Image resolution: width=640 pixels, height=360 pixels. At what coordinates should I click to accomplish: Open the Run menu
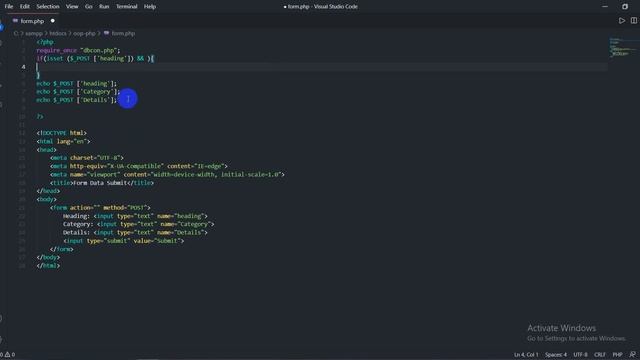coord(104,7)
